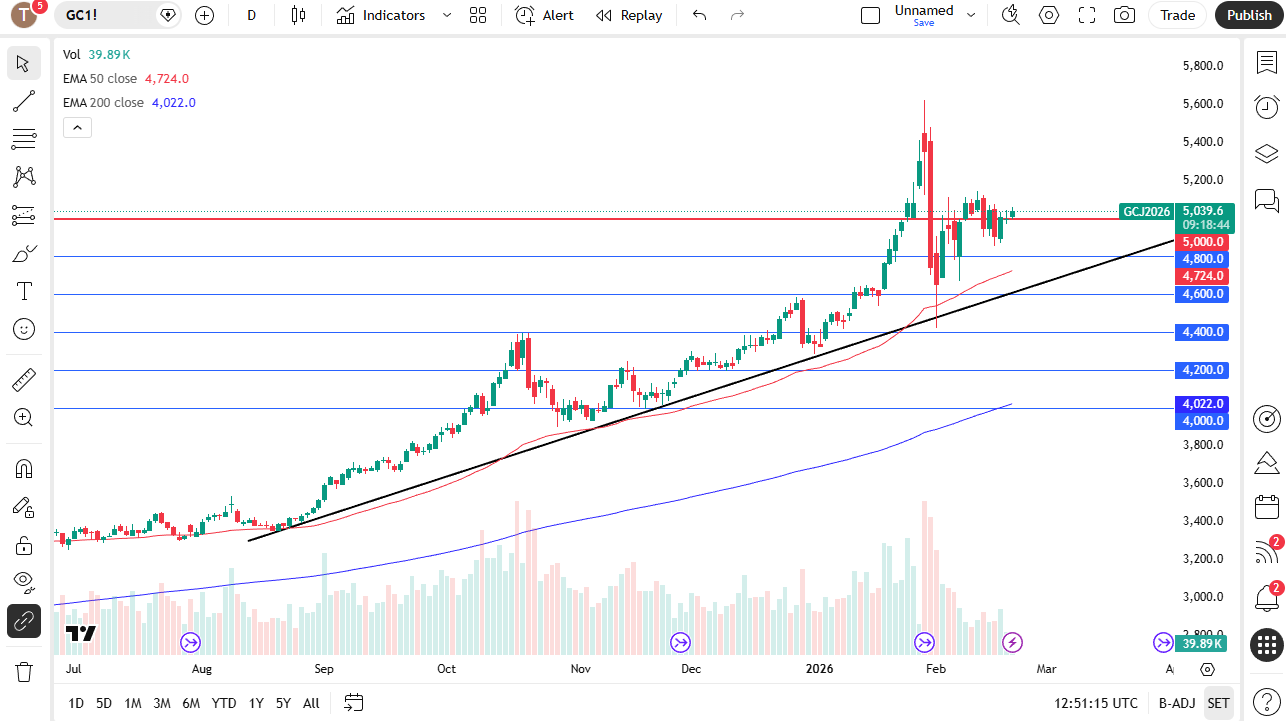The height and width of the screenshot is (721, 1286).
Task: Toggle the SET settlement option
Action: 1218,703
